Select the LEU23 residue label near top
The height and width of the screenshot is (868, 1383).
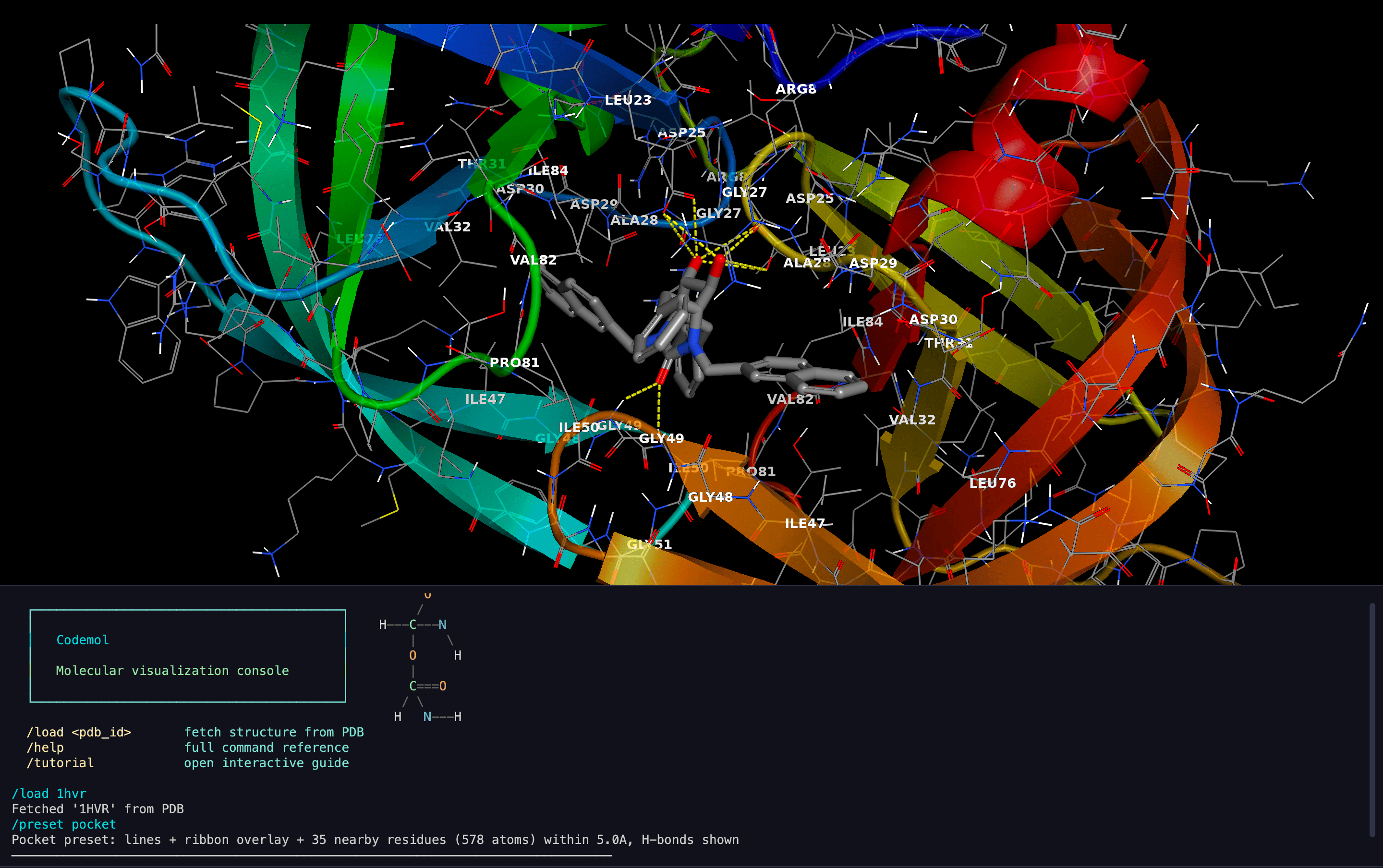(628, 100)
